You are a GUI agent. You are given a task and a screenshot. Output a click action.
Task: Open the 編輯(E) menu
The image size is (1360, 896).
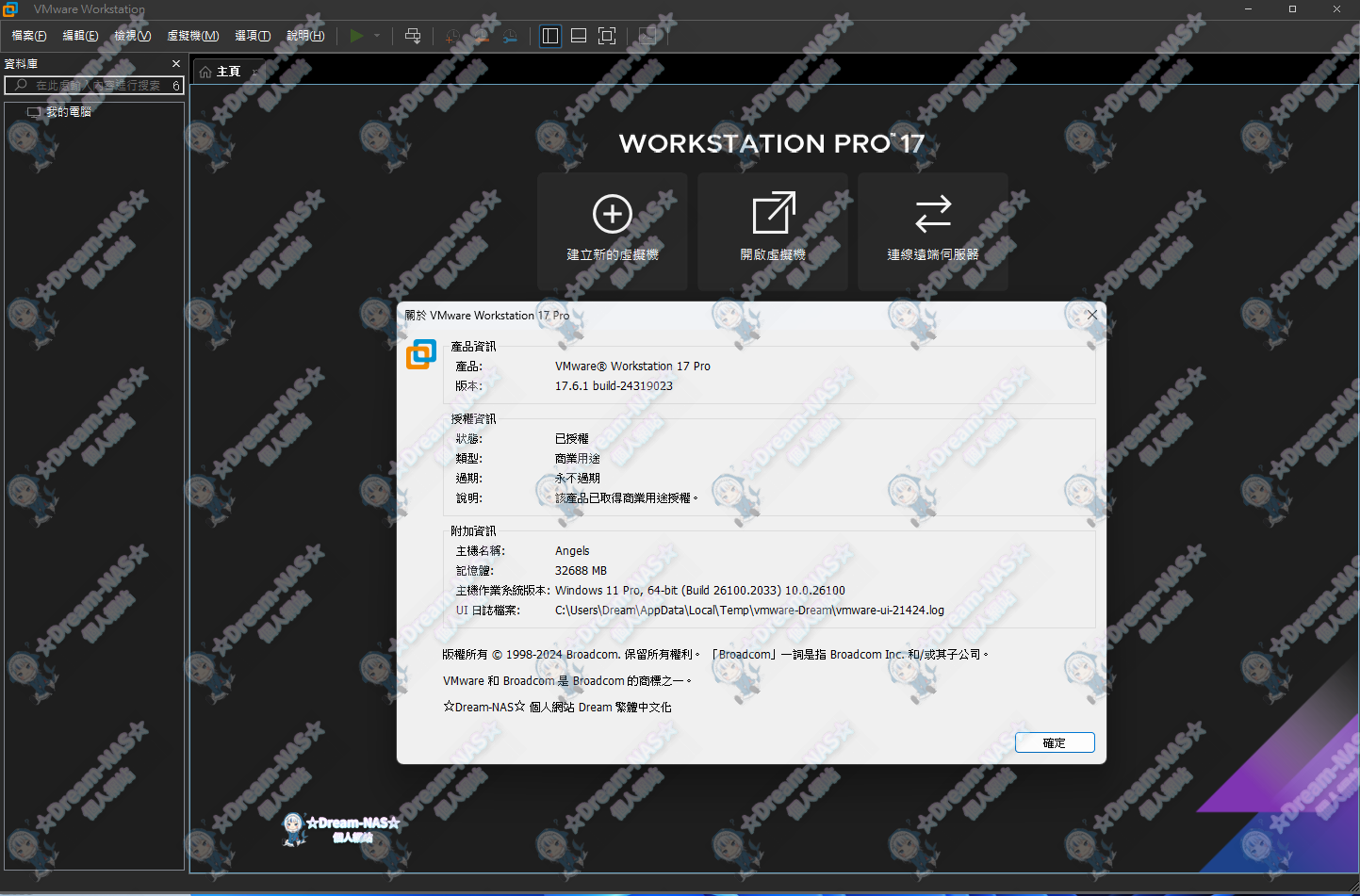point(80,36)
